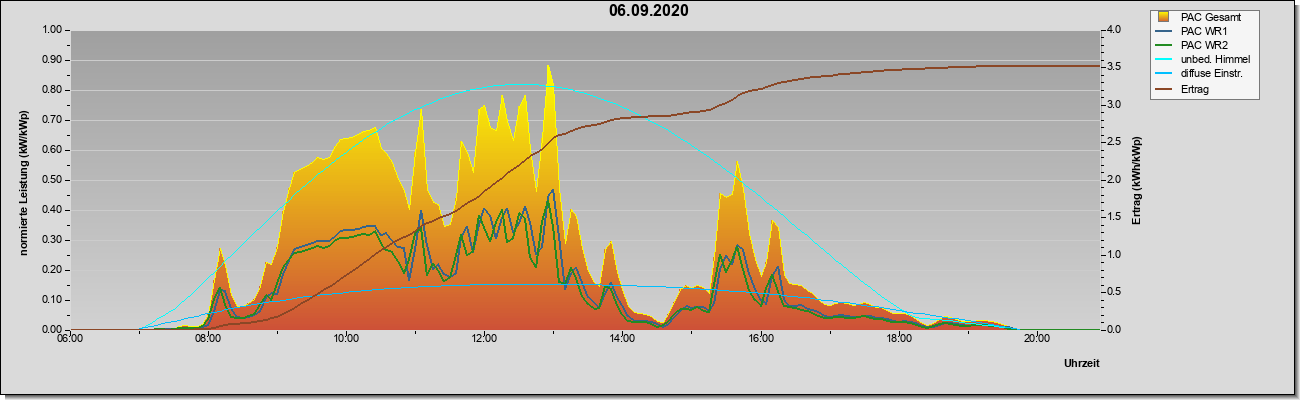Click the 1.00 value on left axis
This screenshot has width=1300, height=400.
(x=51, y=30)
